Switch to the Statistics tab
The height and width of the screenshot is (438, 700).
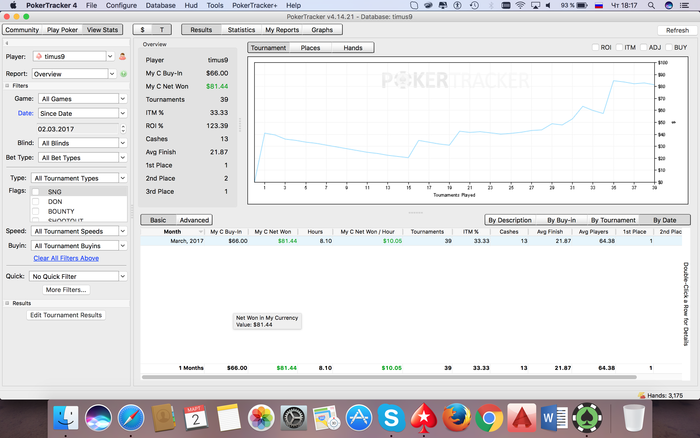[x=241, y=29]
